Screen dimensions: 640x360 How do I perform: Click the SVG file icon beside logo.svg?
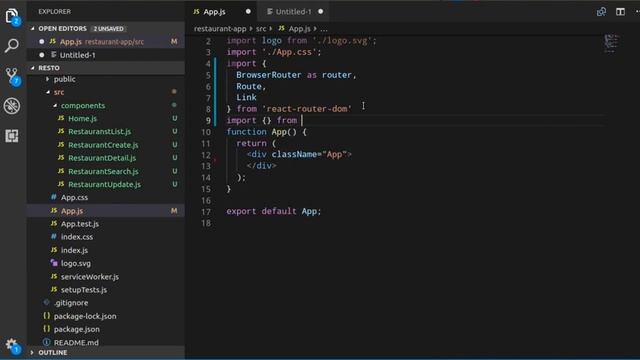click(54, 263)
